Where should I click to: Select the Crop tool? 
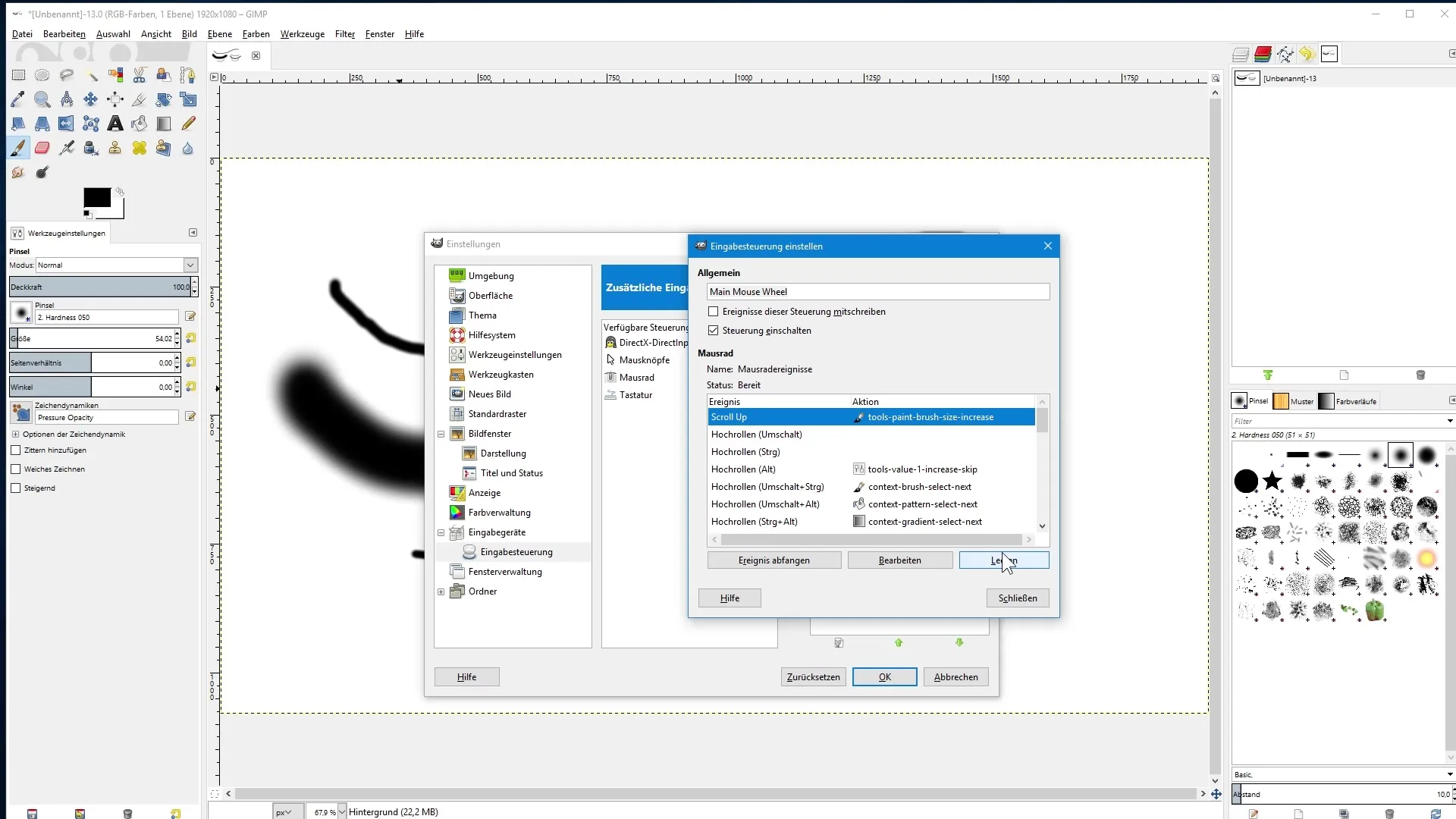coord(140,99)
